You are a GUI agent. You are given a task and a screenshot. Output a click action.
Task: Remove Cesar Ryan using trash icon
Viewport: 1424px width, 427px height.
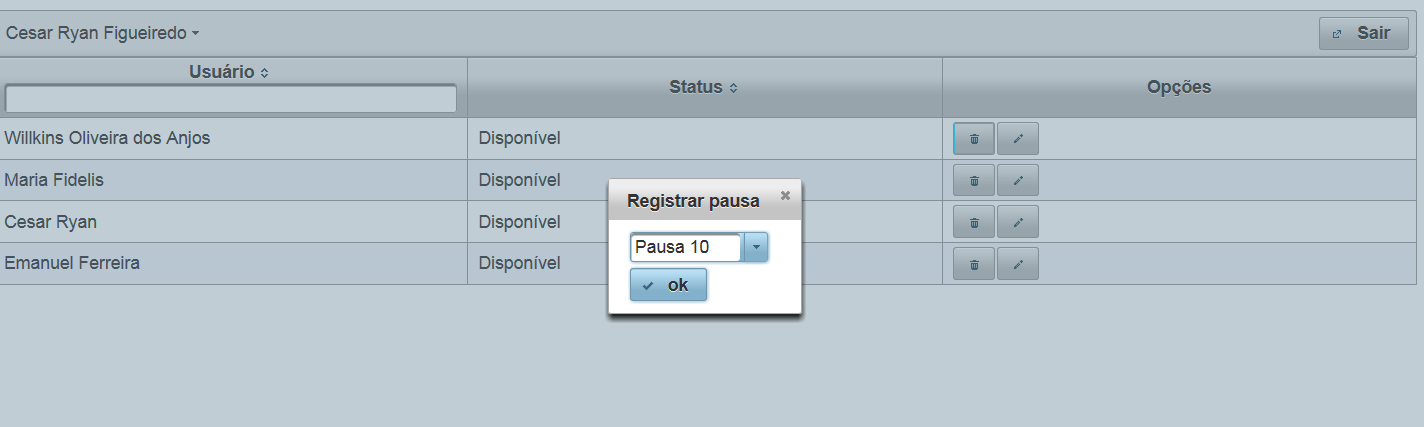[974, 222]
